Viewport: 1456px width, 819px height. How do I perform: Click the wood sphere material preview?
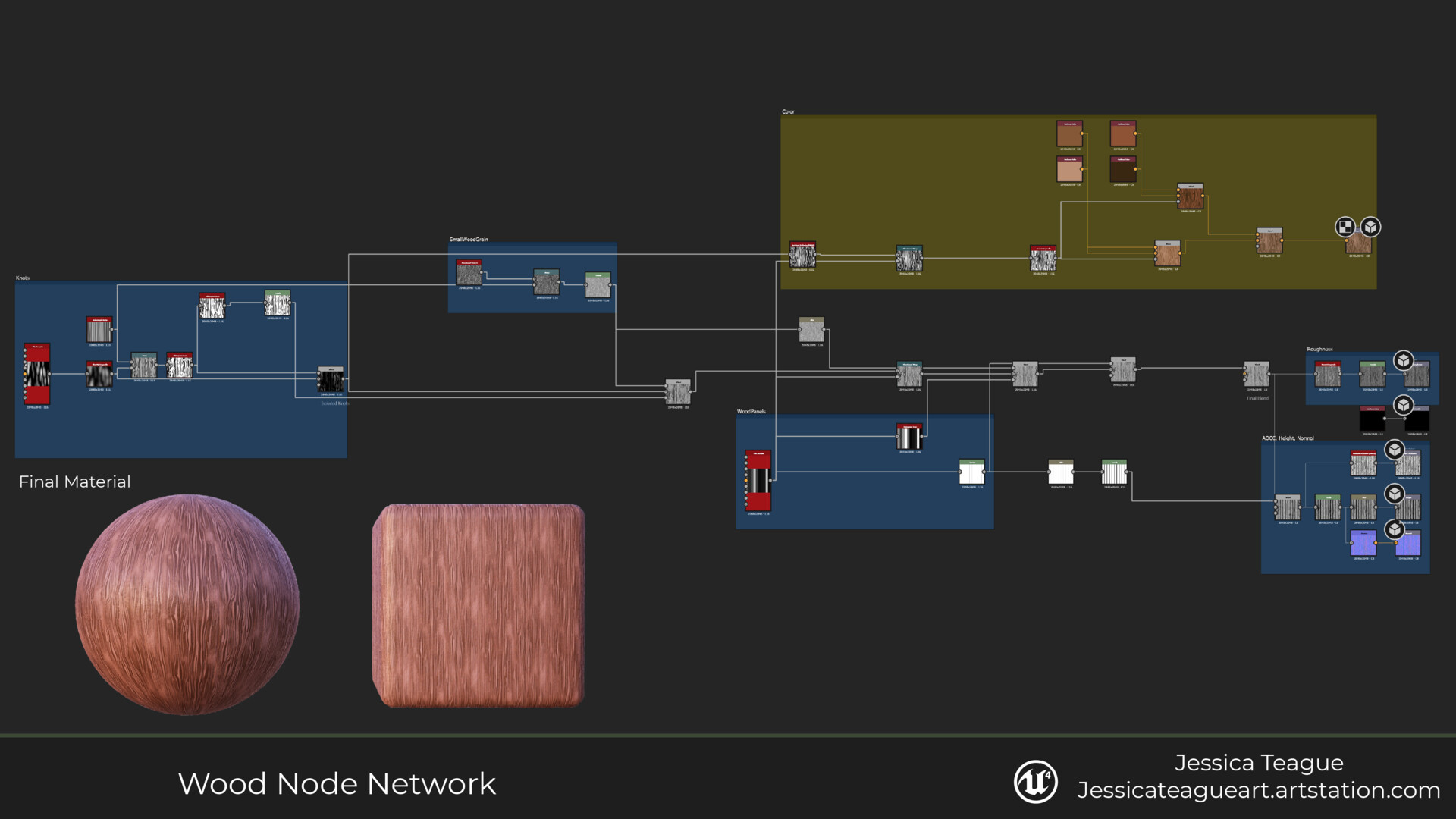point(187,605)
